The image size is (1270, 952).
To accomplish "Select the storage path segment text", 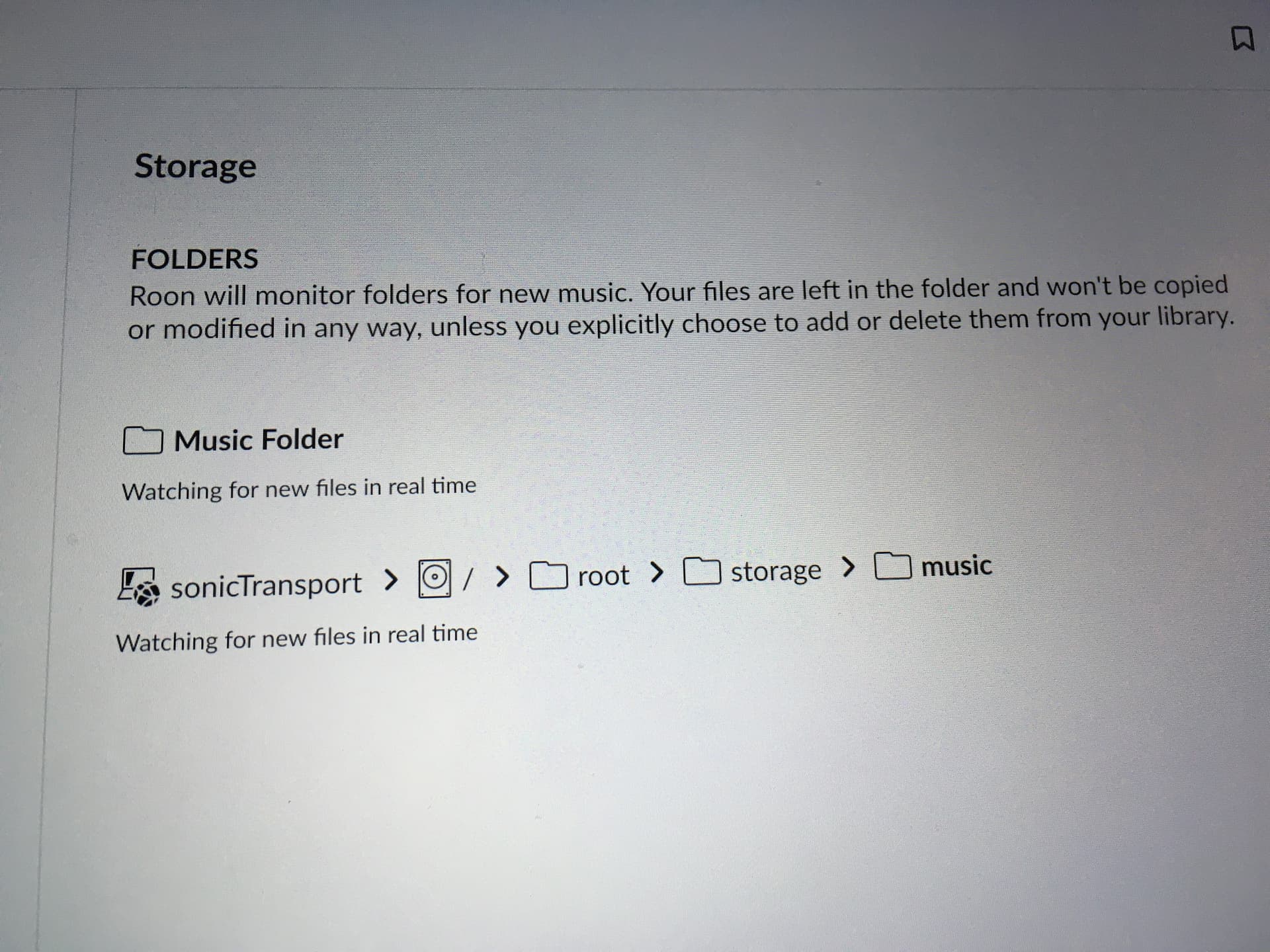I will (x=776, y=571).
